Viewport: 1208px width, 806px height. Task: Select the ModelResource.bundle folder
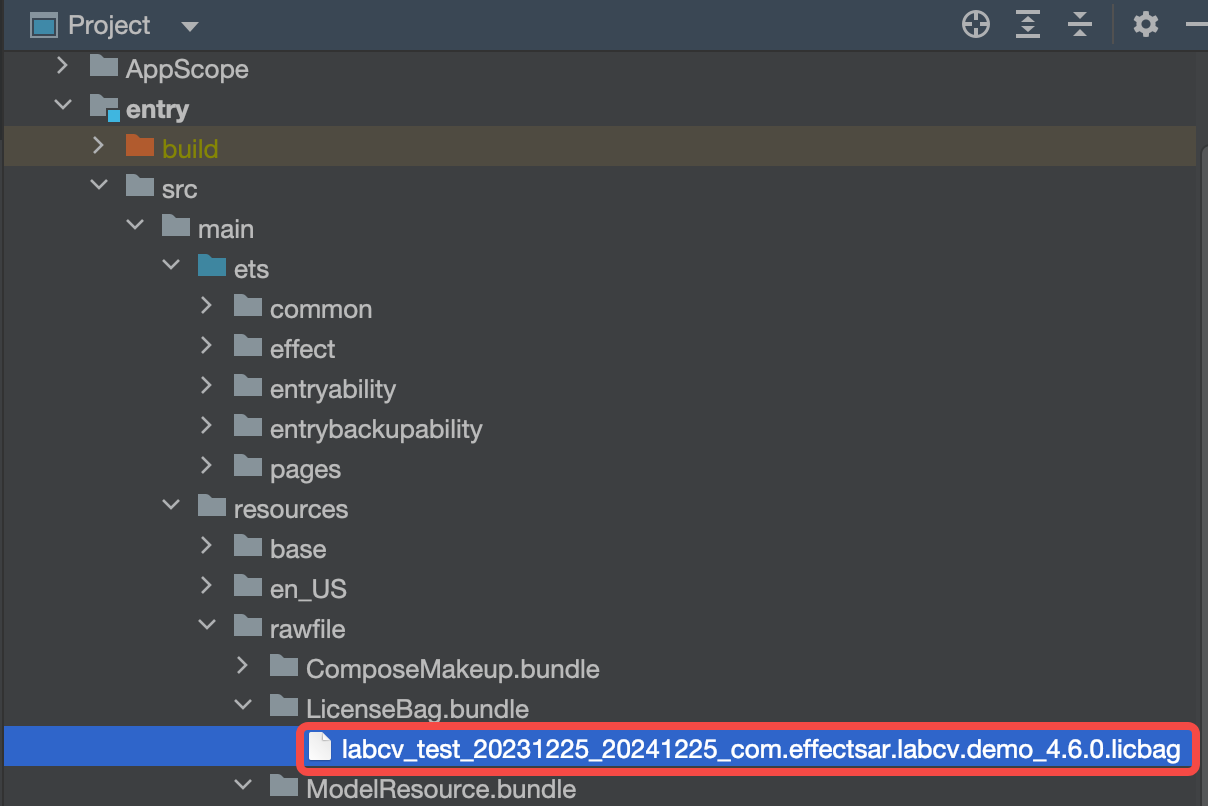click(x=440, y=789)
